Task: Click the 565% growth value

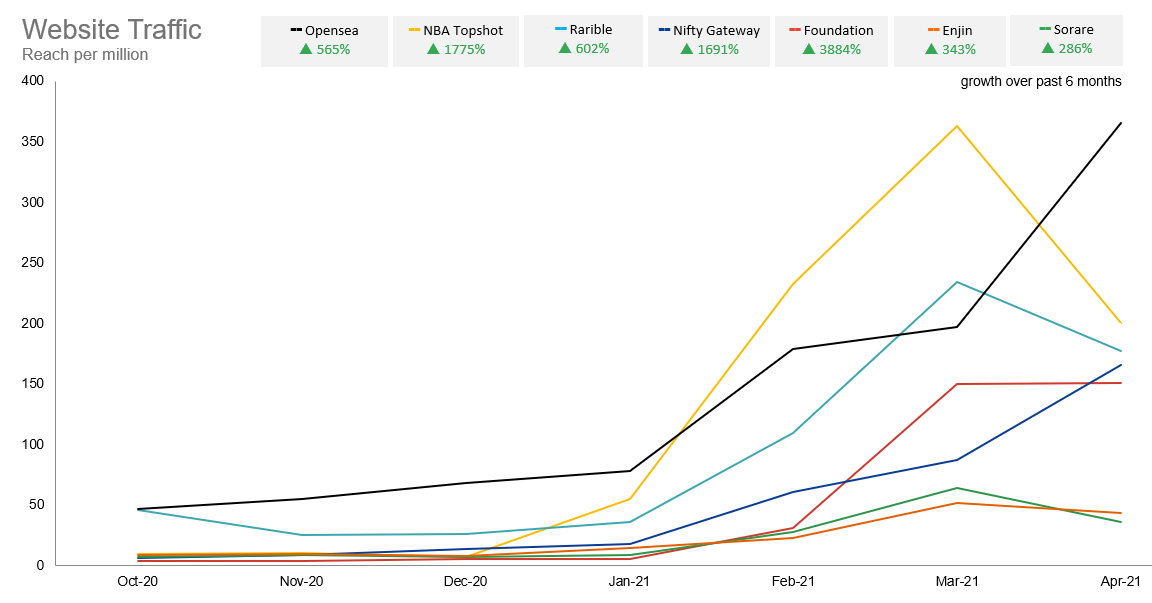Action: click(x=334, y=49)
